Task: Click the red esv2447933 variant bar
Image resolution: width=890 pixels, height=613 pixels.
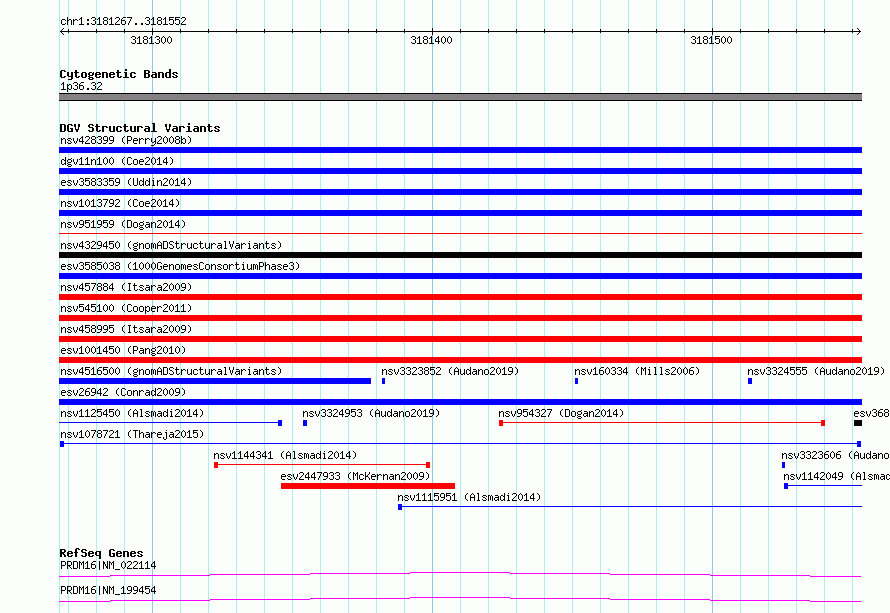Action: click(x=368, y=486)
